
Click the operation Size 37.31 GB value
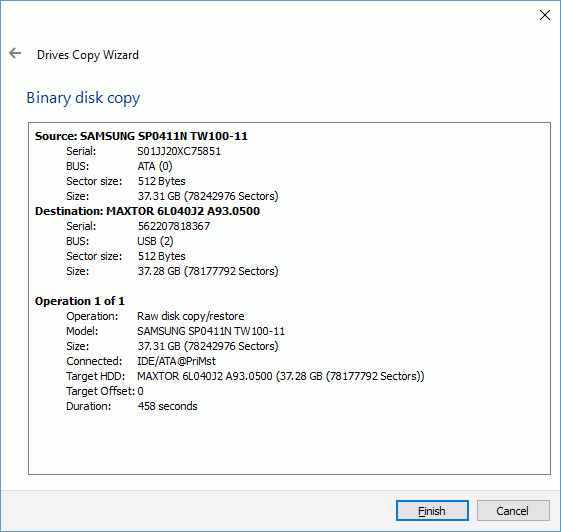pos(208,346)
